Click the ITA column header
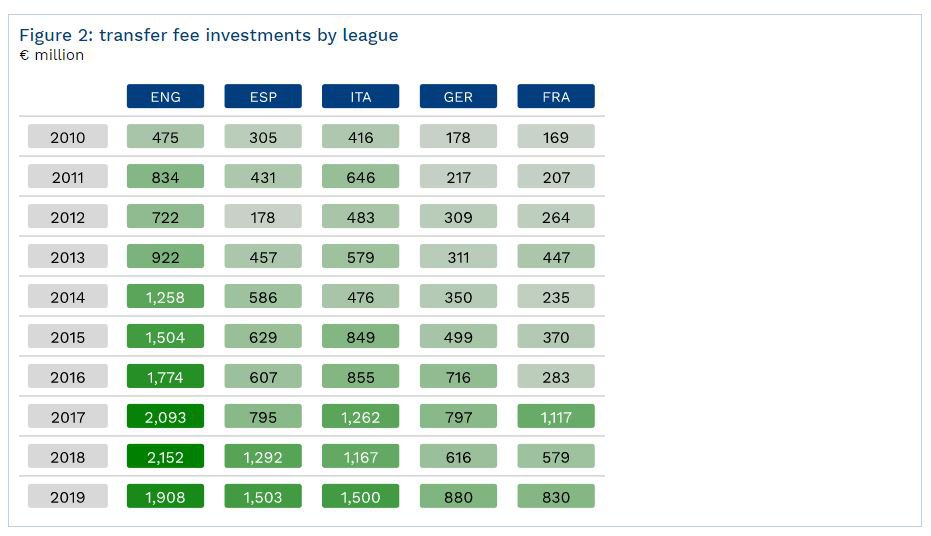The width and height of the screenshot is (931, 536). pyautogui.click(x=360, y=96)
